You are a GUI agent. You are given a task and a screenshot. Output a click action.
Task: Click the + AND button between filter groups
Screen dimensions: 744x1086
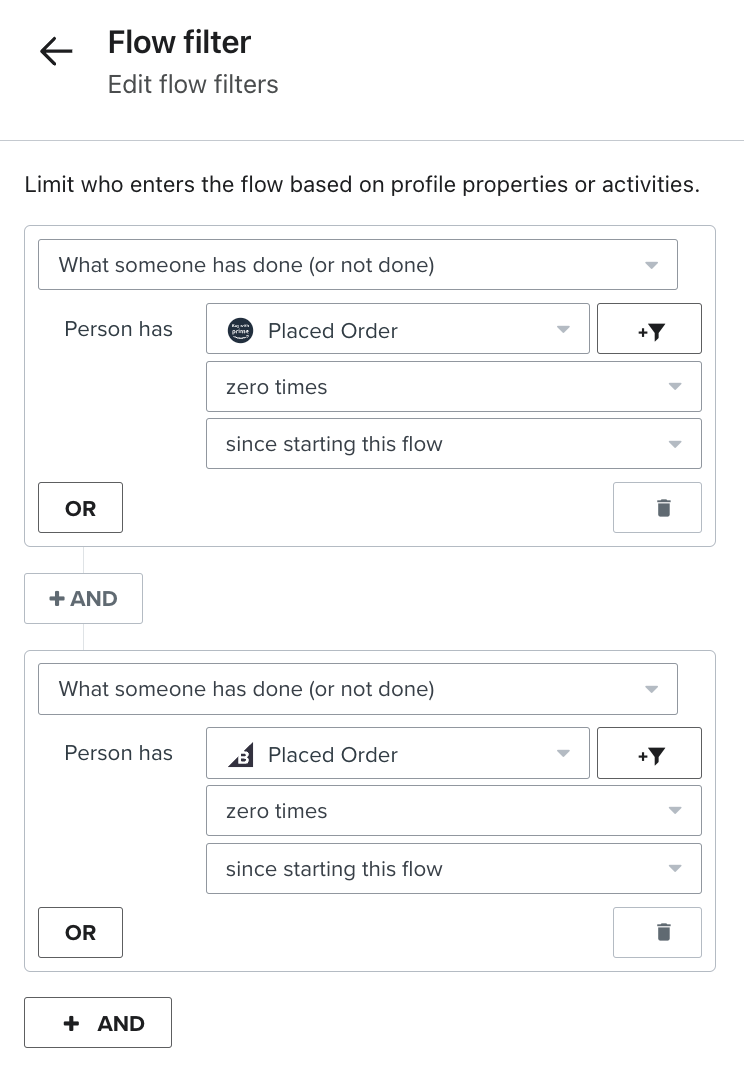click(x=83, y=598)
